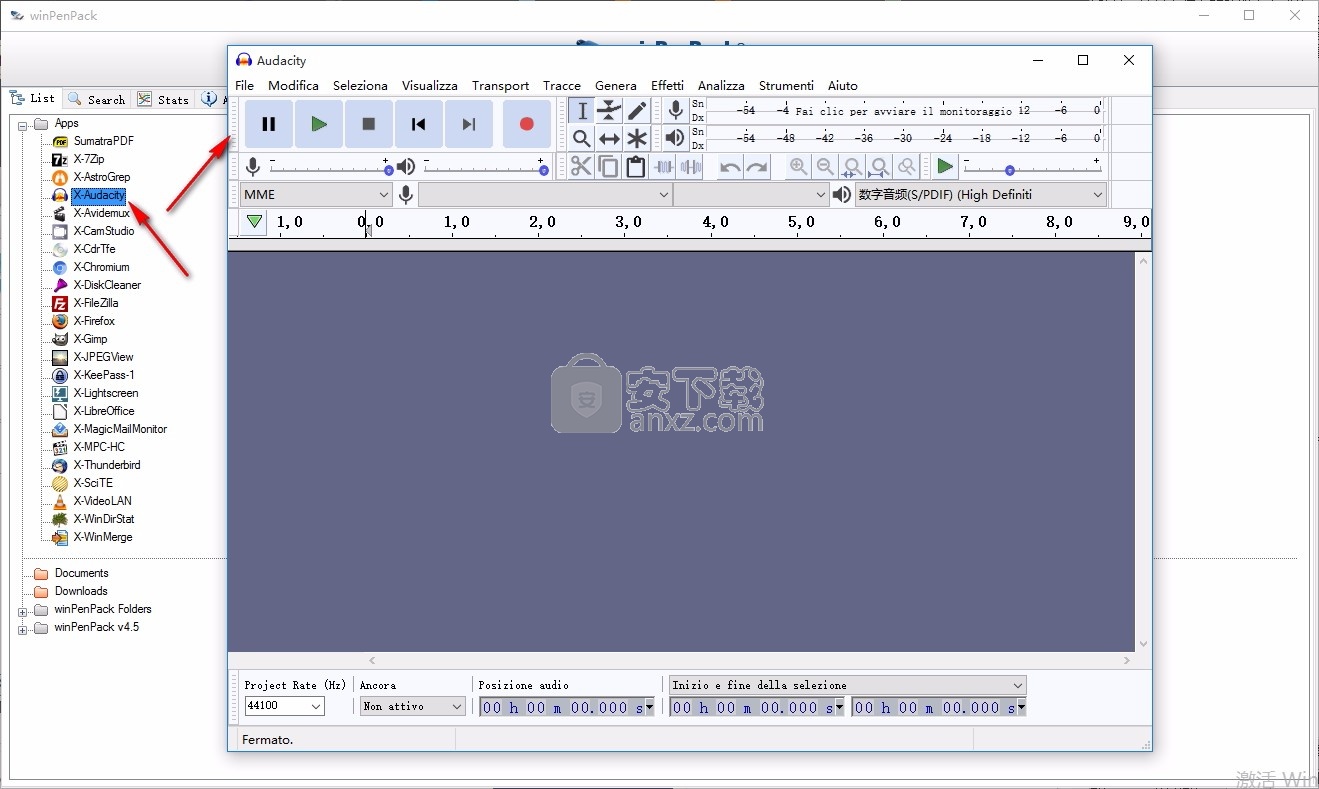The image size is (1319, 789).
Task: Open the Effetti menu
Action: click(x=667, y=85)
